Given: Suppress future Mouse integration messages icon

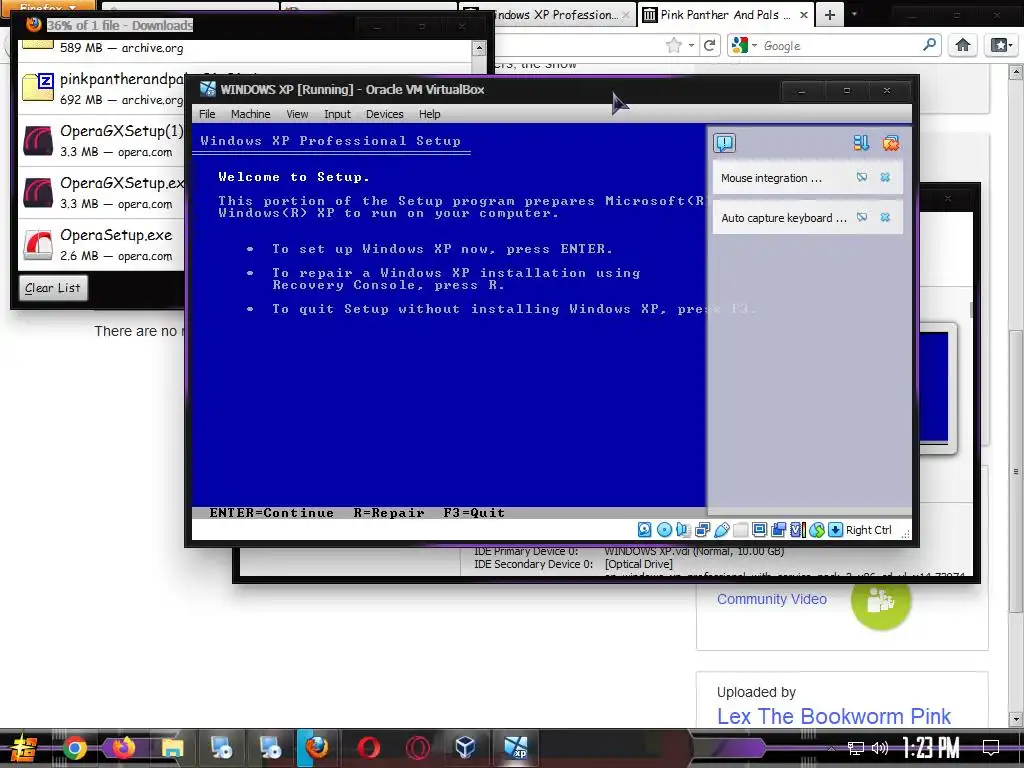Looking at the screenshot, I should (862, 178).
